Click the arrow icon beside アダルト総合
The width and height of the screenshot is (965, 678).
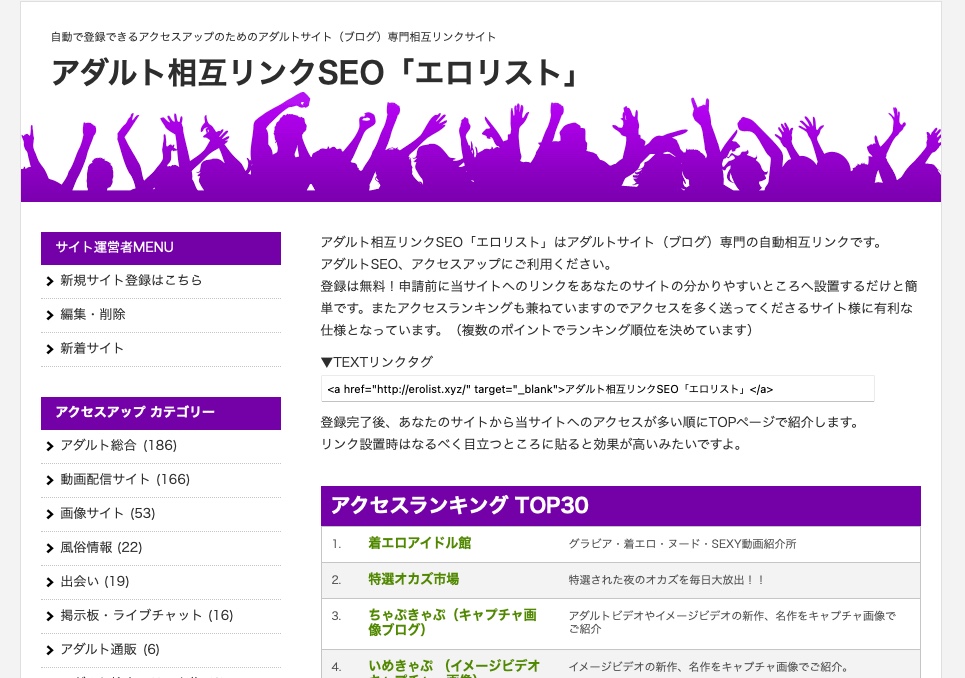coord(50,445)
